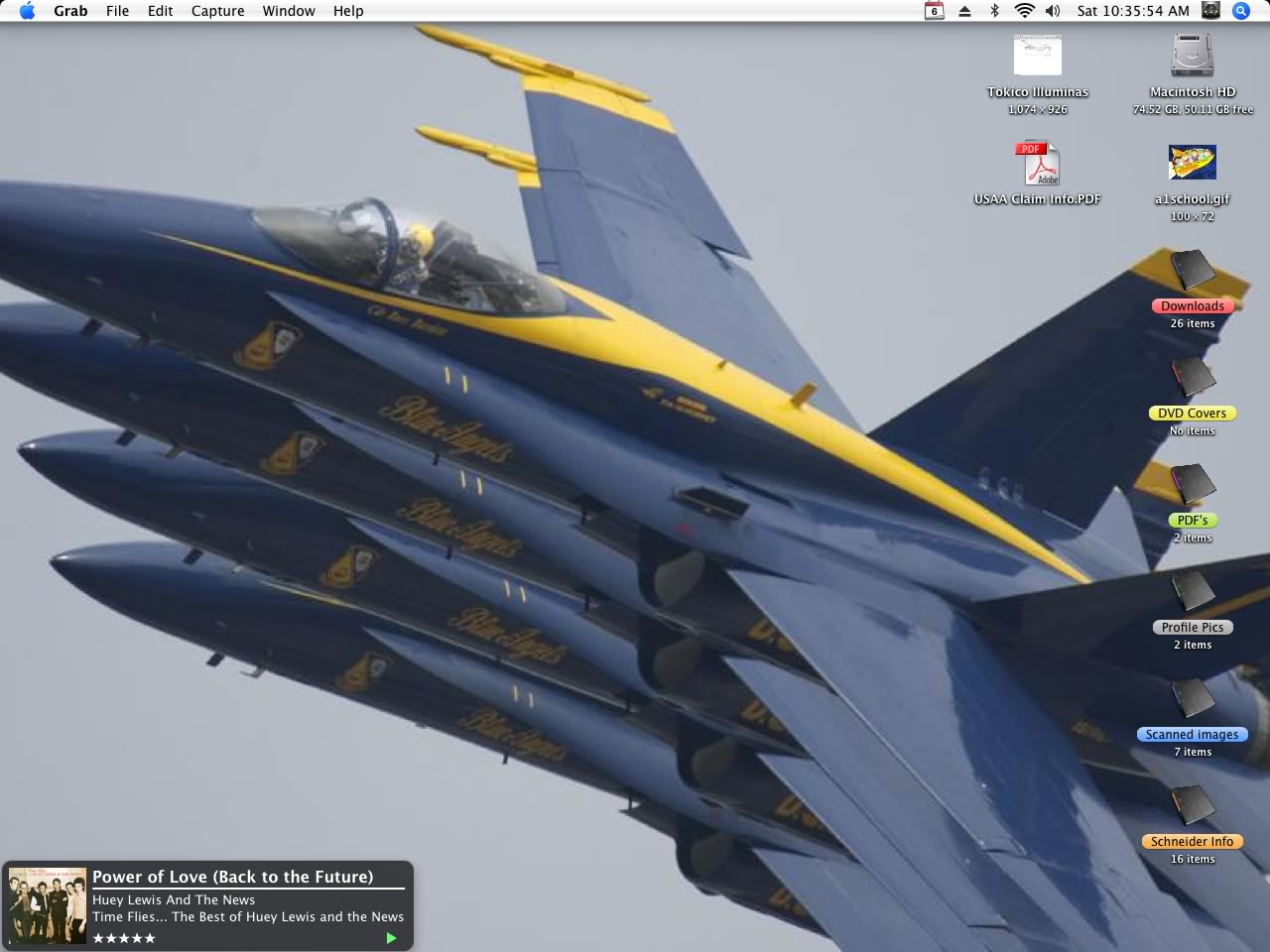Screen dimensions: 1270x952
Task: Click the green PDF's label
Action: click(x=1193, y=521)
